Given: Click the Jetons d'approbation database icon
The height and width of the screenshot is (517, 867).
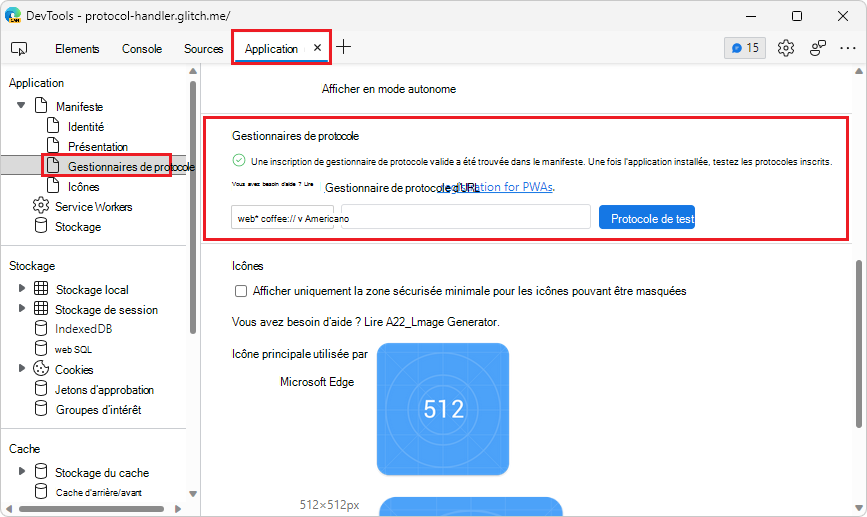Looking at the screenshot, I should pos(41,388).
